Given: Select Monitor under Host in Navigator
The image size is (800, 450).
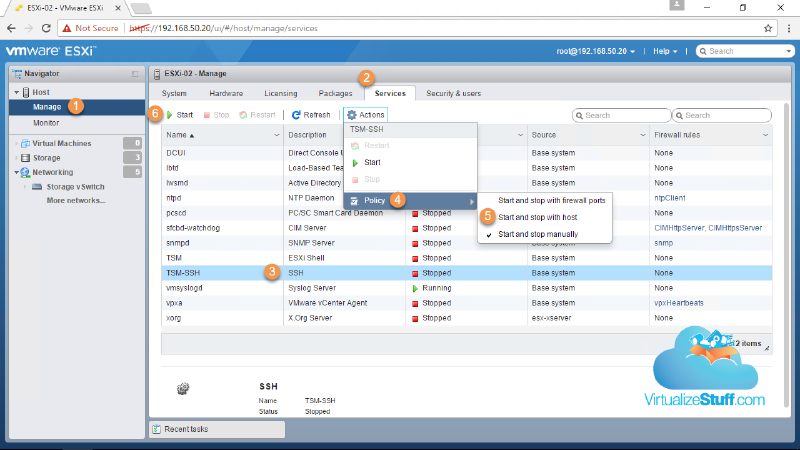Looking at the screenshot, I should click(77, 123).
